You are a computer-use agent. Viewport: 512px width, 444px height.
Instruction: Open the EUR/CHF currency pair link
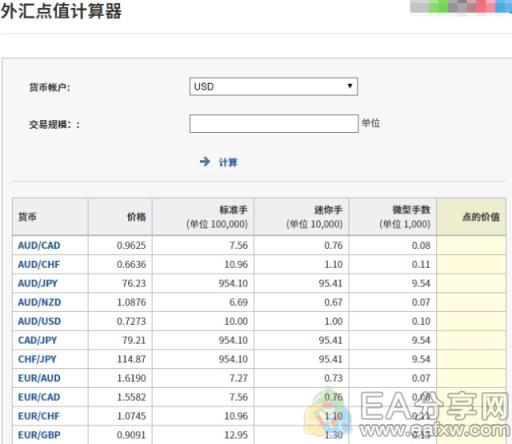point(39,416)
